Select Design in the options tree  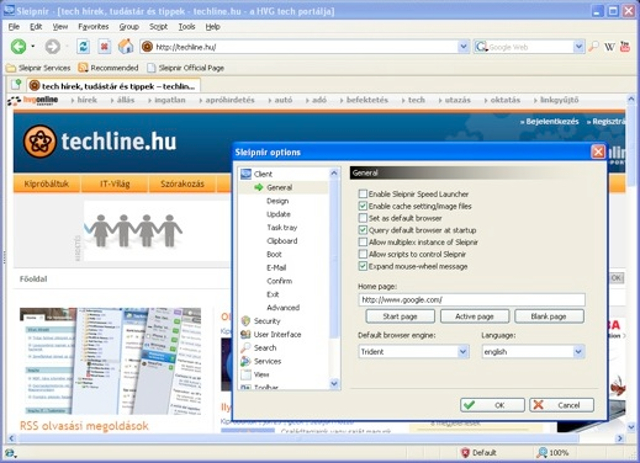tap(278, 201)
